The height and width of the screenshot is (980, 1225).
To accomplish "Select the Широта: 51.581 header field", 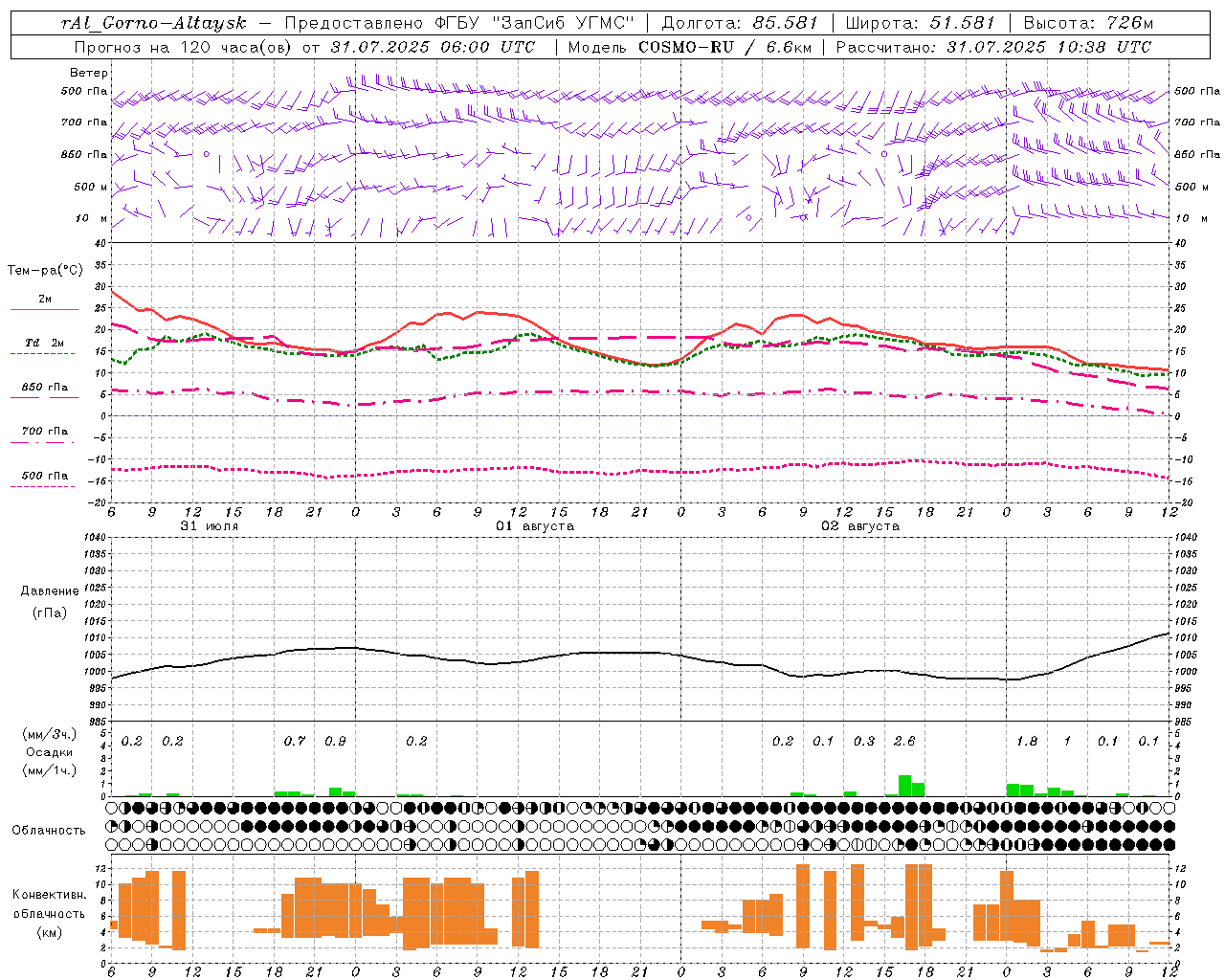I will click(x=921, y=23).
